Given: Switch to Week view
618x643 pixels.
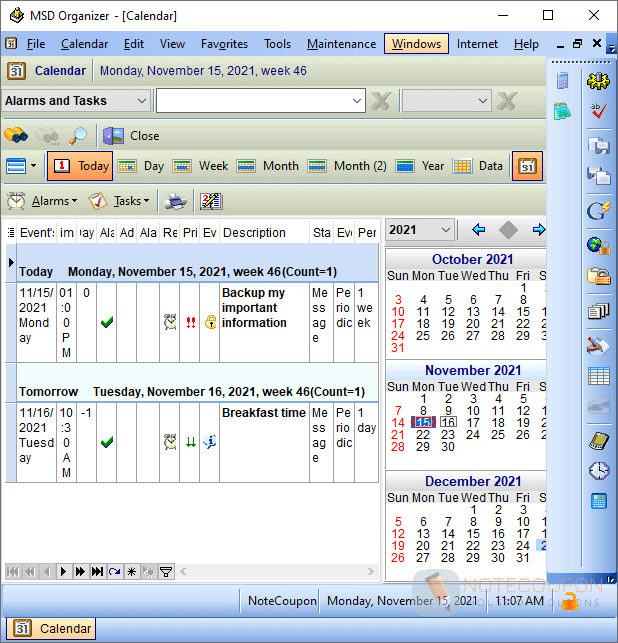Looking at the screenshot, I should pyautogui.click(x=200, y=166).
